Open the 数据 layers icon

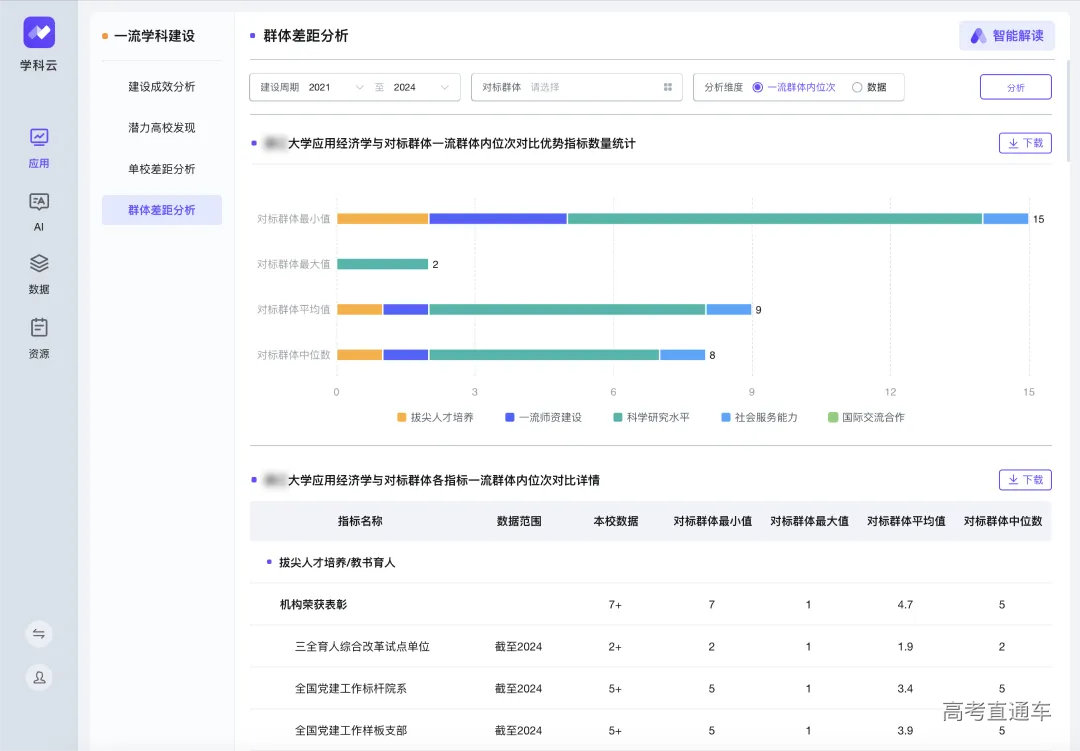[x=39, y=264]
